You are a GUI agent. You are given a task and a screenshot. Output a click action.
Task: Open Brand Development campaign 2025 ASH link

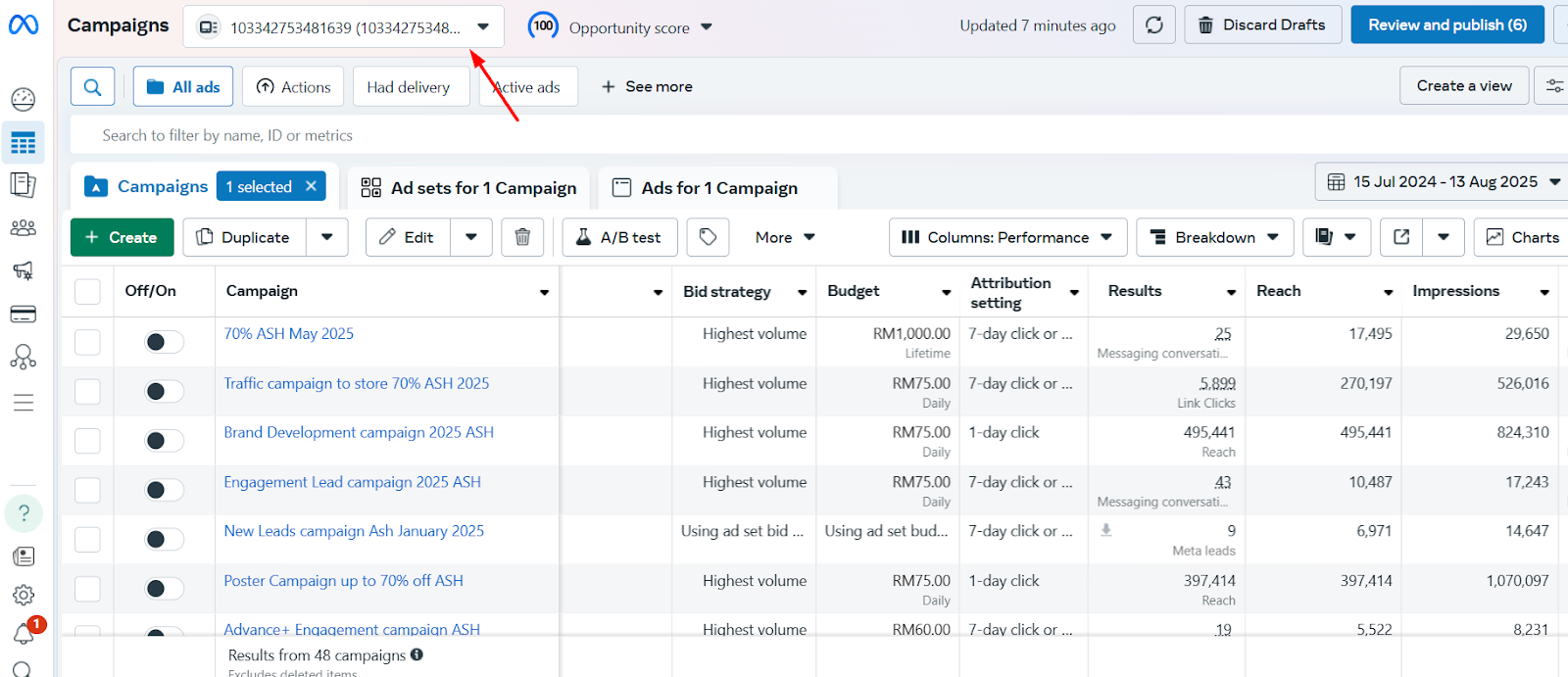click(x=359, y=432)
